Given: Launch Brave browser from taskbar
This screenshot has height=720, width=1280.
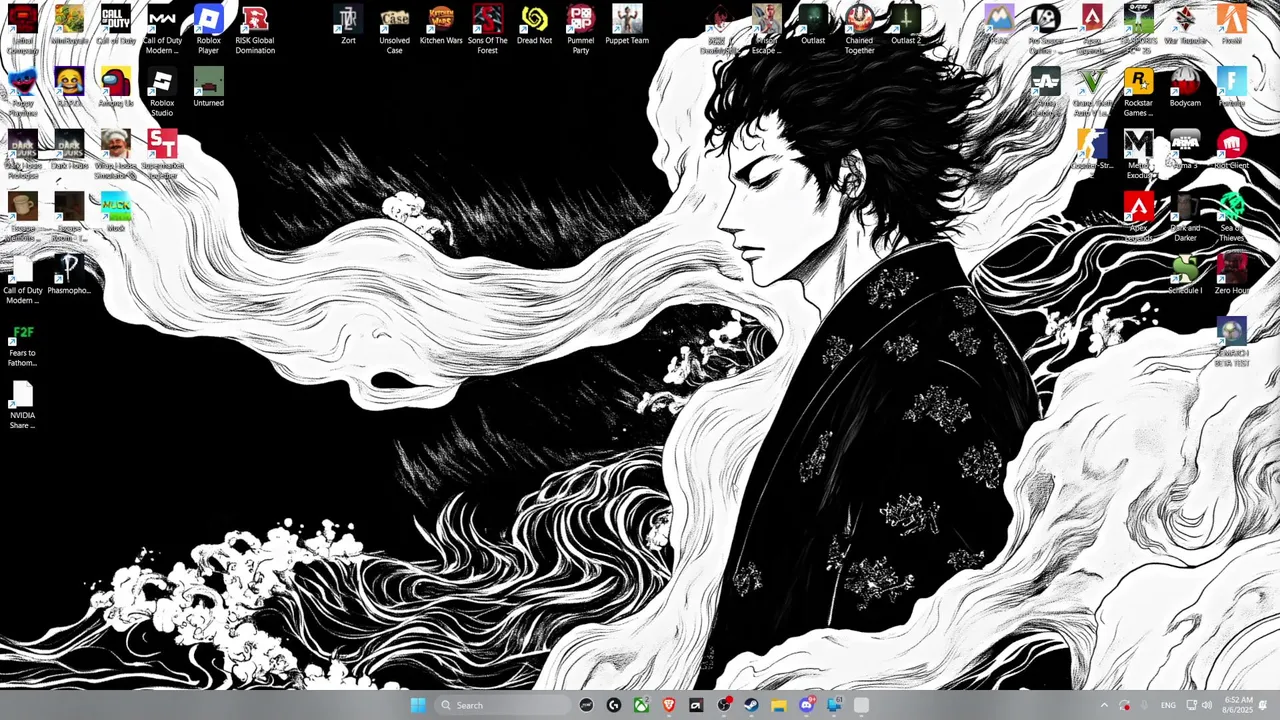Looking at the screenshot, I should [669, 705].
